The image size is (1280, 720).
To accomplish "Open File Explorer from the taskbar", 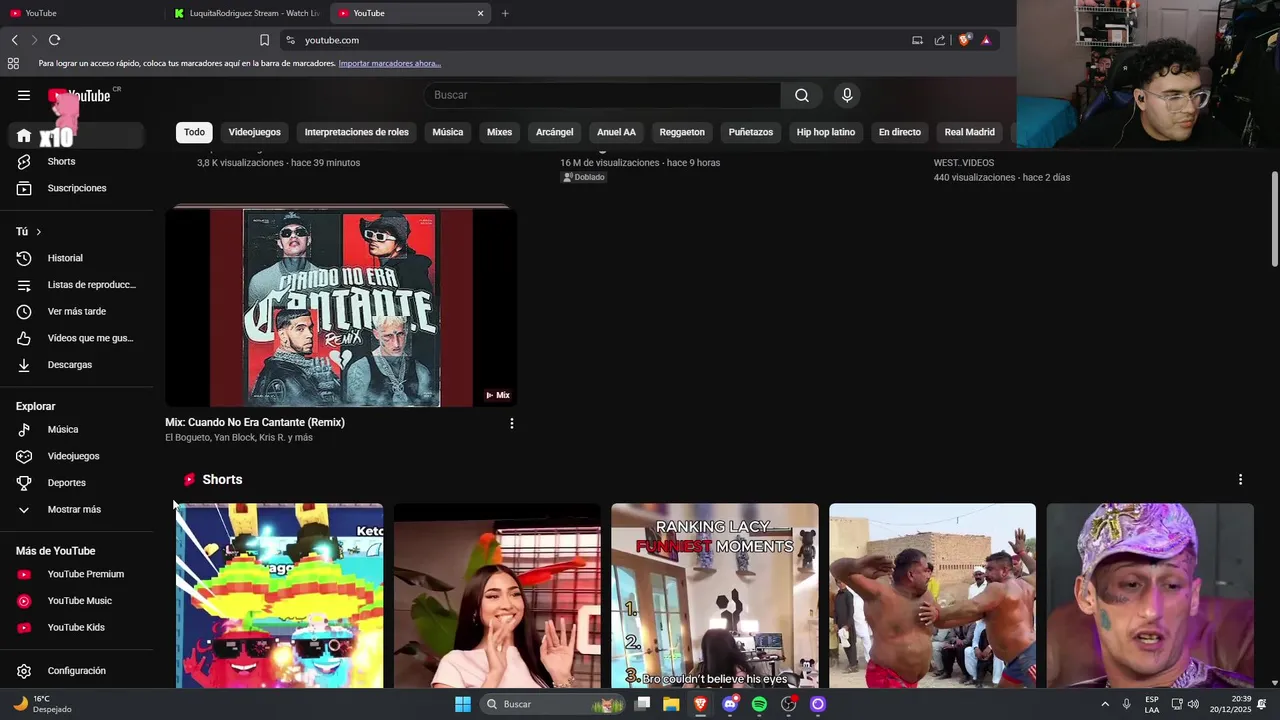I will (x=671, y=704).
